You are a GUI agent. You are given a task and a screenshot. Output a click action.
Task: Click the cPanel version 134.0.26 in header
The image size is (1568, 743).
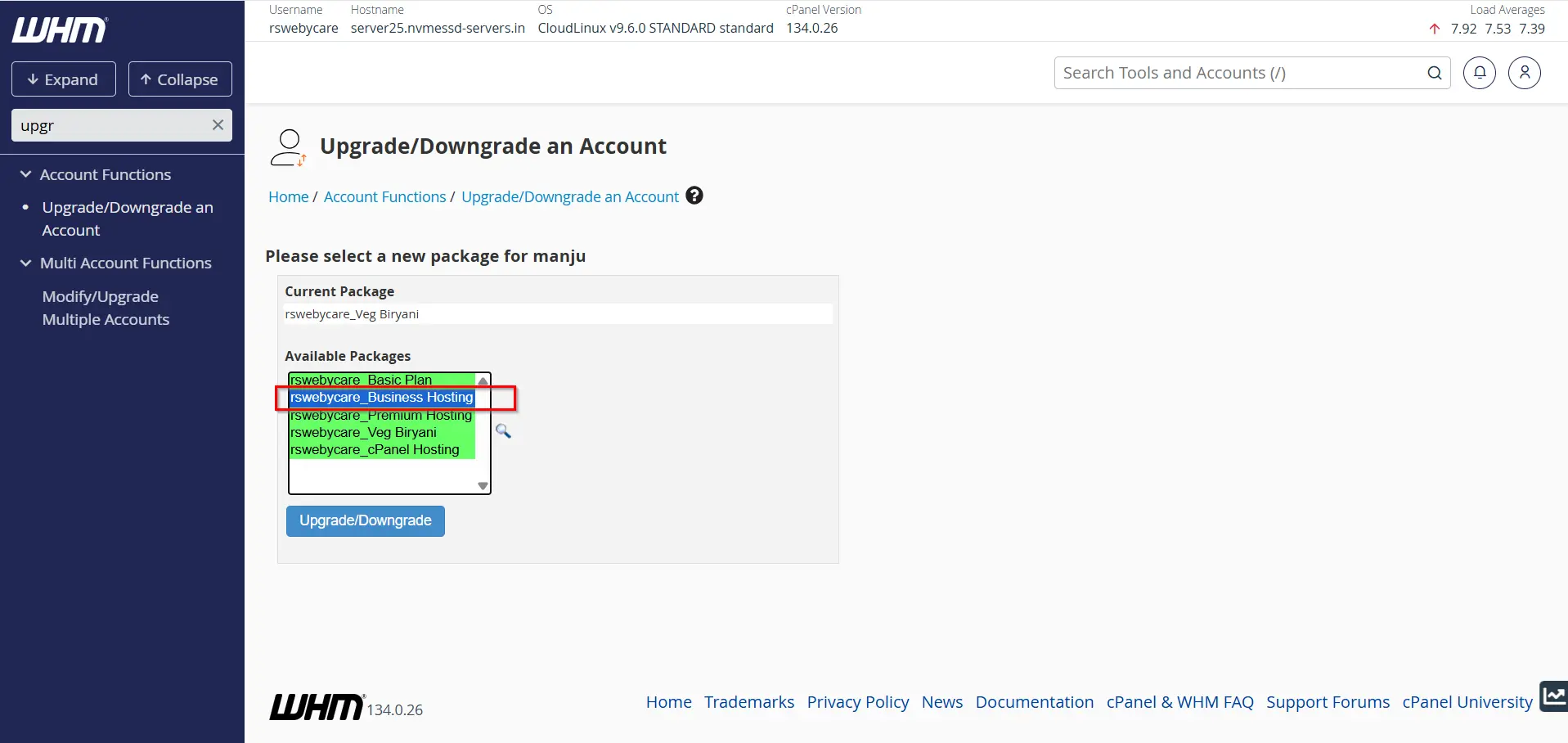[x=812, y=28]
